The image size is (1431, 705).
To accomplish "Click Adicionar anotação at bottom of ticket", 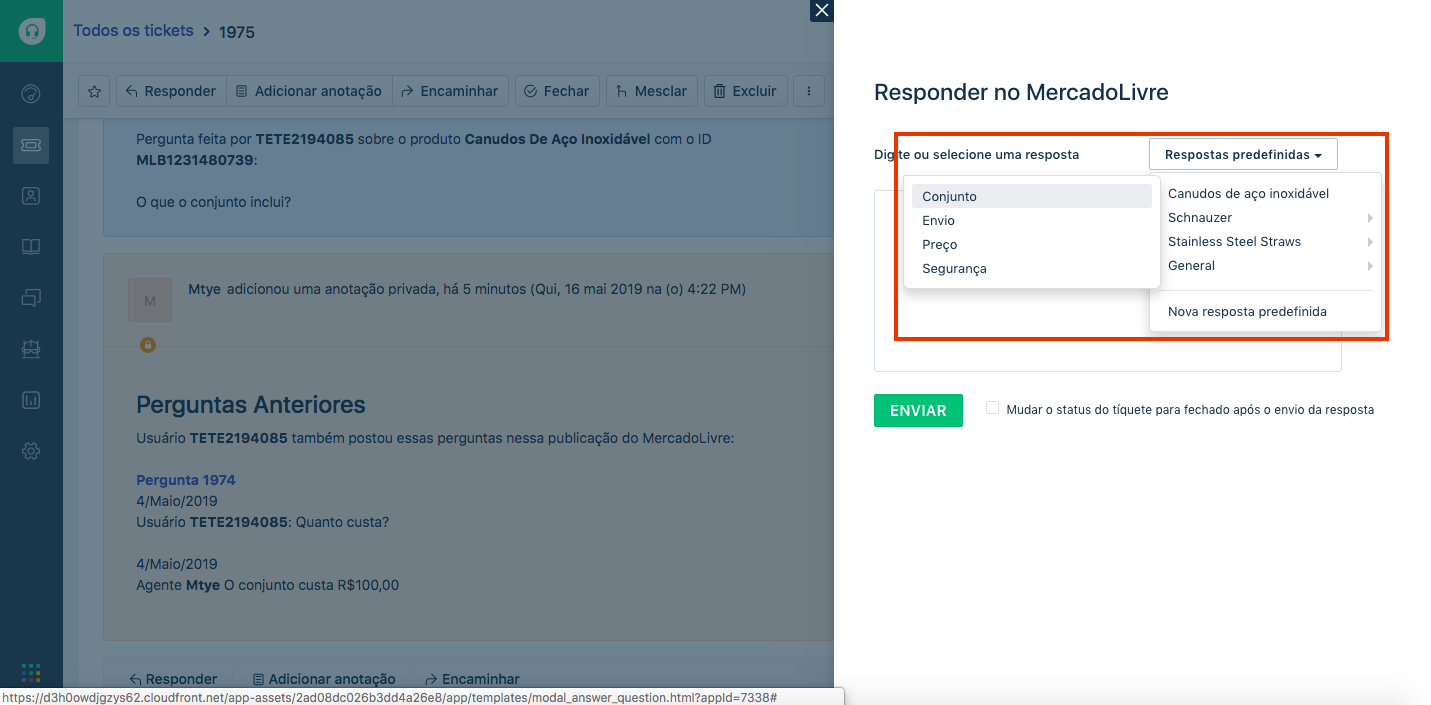I will 324,679.
